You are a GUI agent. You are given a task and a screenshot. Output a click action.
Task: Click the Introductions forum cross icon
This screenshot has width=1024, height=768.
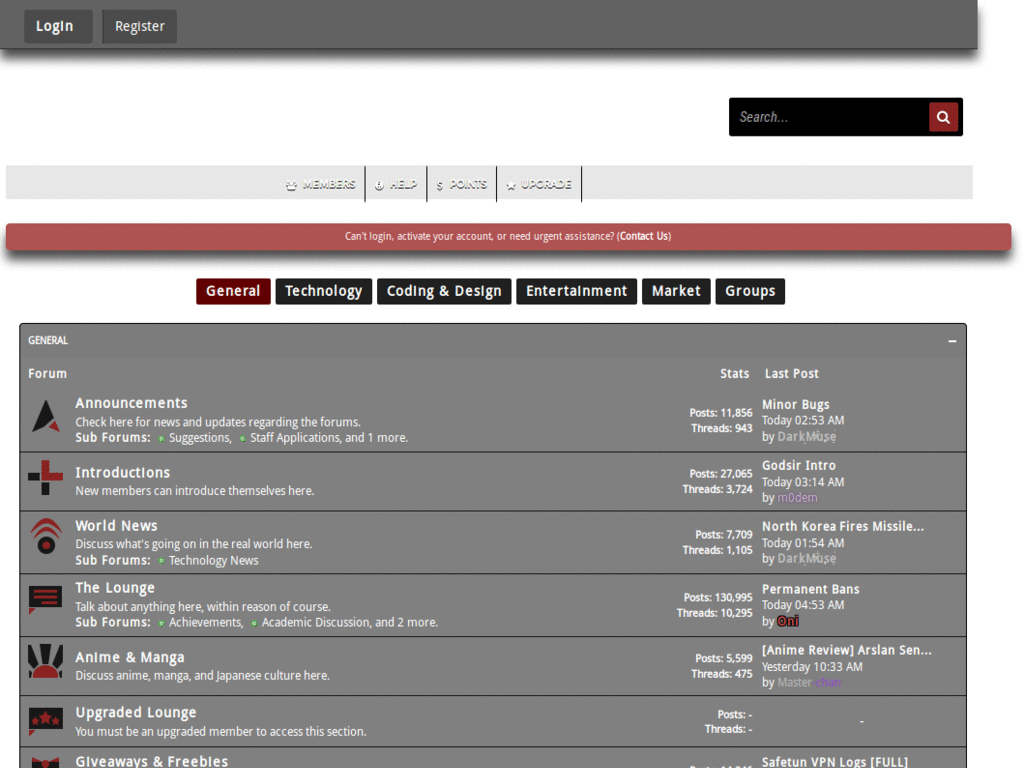tap(46, 477)
